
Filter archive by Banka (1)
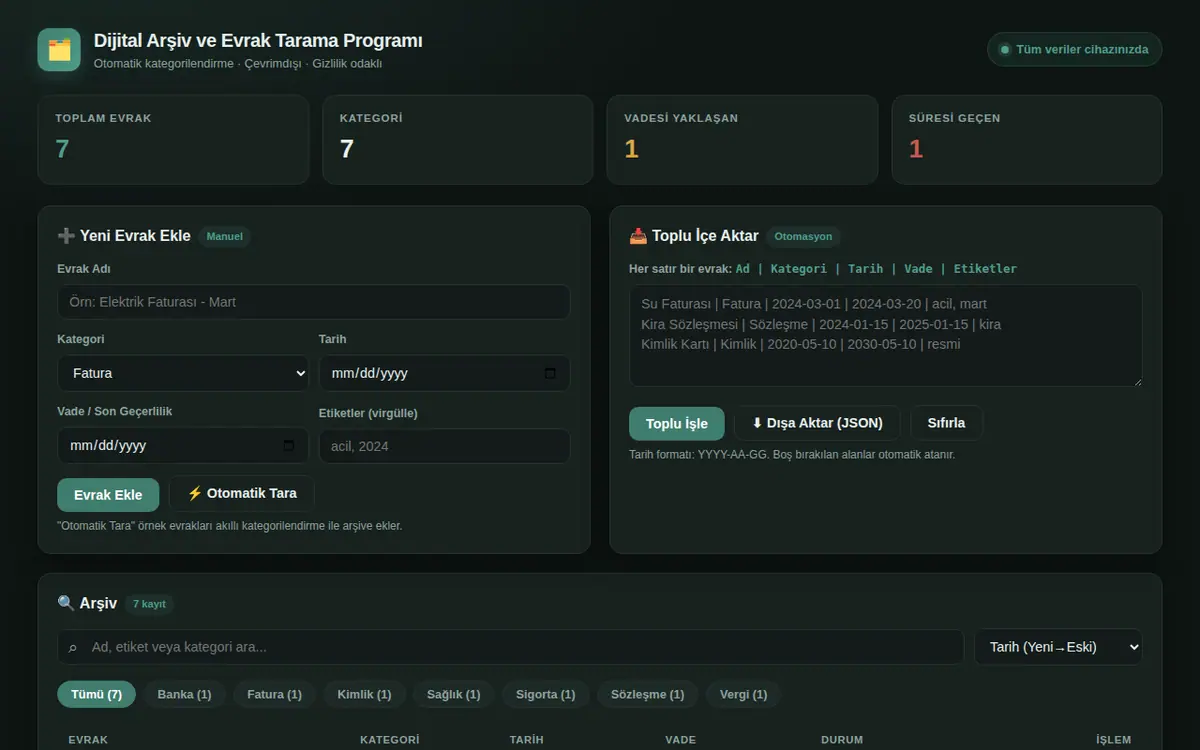[185, 694]
